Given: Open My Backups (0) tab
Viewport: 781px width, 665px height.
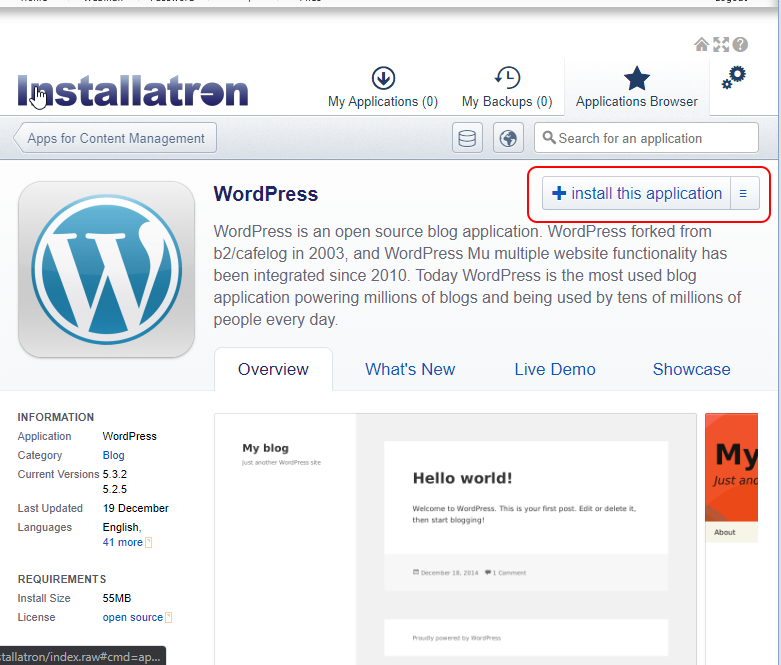Looking at the screenshot, I should pos(507,88).
